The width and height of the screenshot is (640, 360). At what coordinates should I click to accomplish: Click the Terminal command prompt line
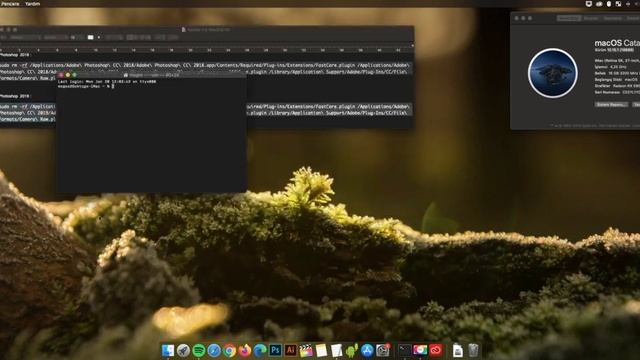click(86, 86)
